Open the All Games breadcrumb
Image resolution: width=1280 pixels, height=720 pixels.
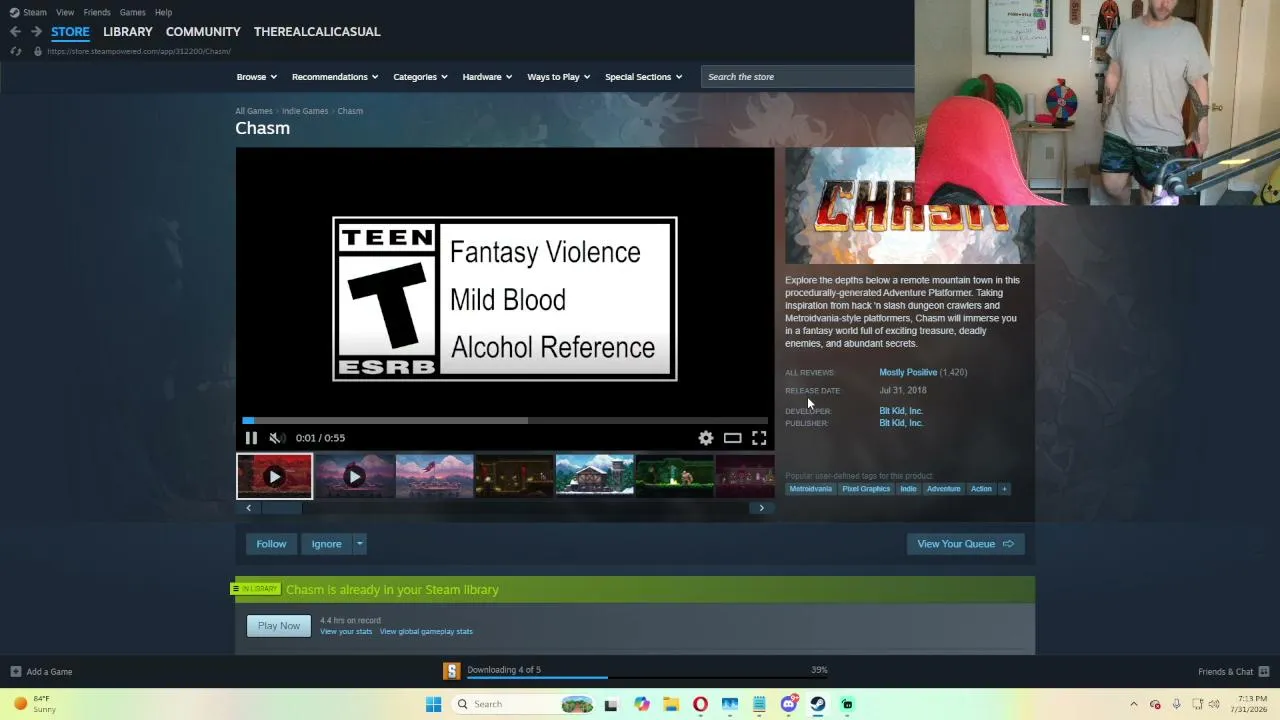(x=254, y=111)
